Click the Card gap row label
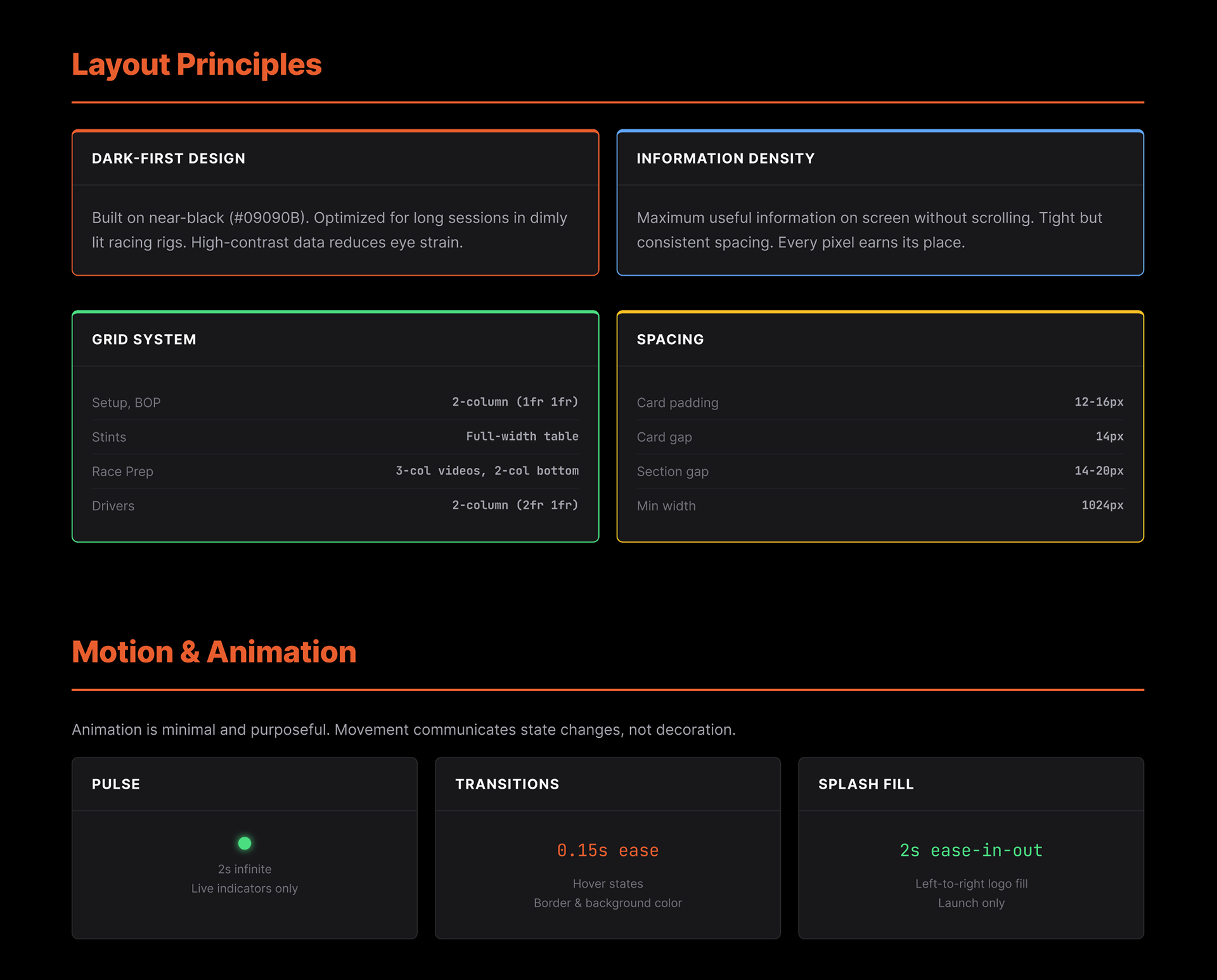 pyautogui.click(x=664, y=437)
